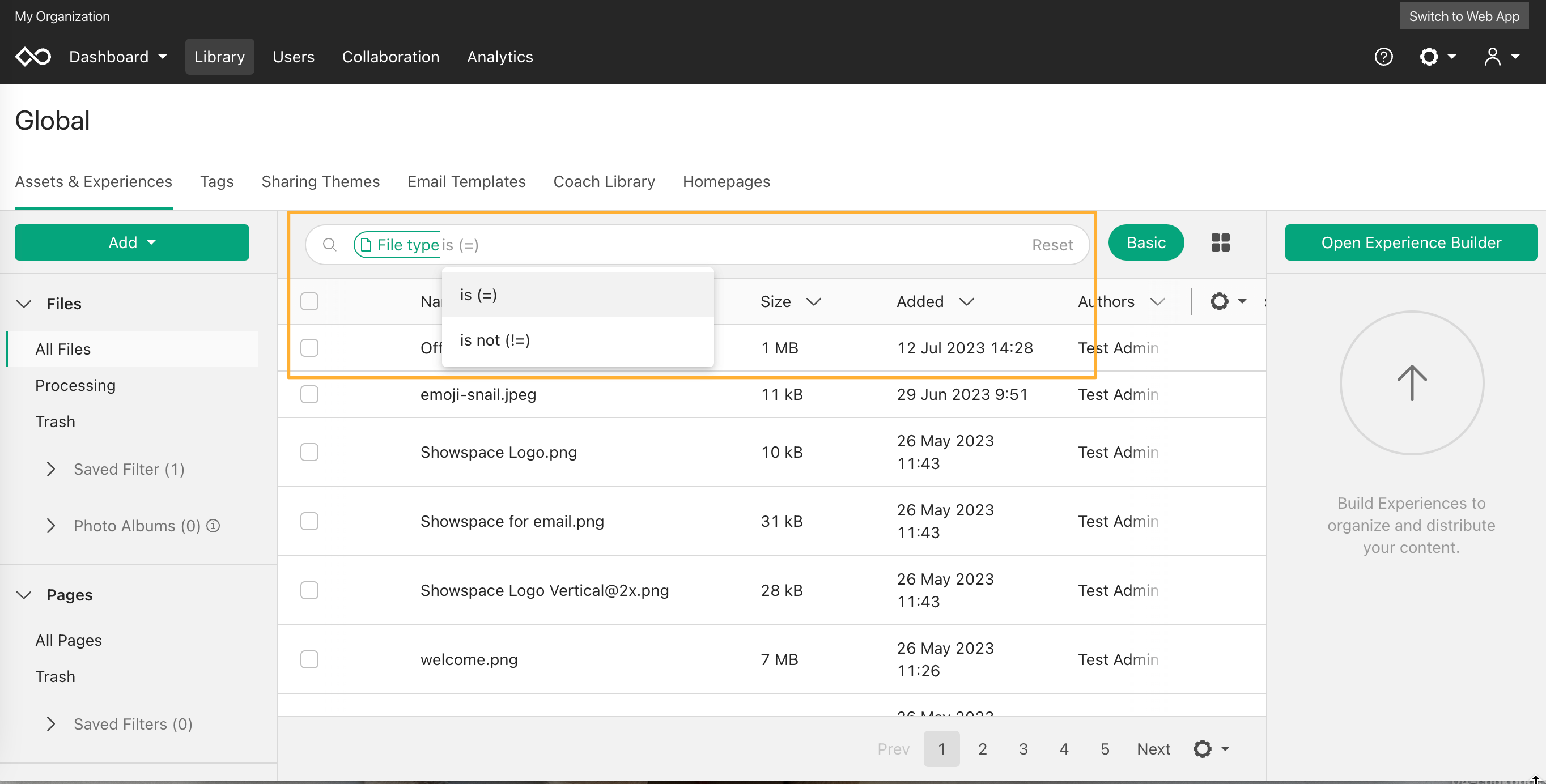This screenshot has width=1546, height=784.
Task: Go to page 4
Action: 1064,749
